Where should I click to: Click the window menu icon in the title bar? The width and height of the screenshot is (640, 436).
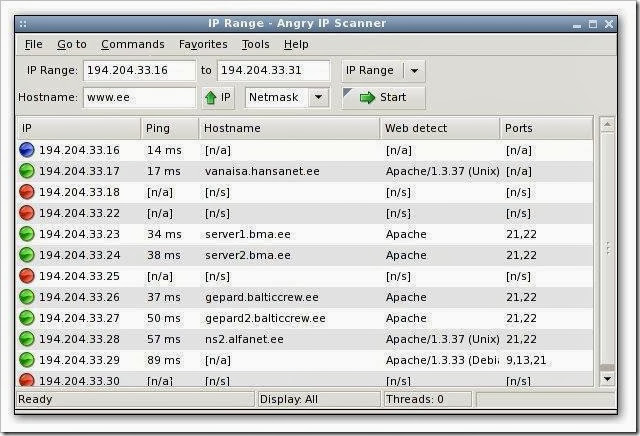pyautogui.click(x=23, y=24)
